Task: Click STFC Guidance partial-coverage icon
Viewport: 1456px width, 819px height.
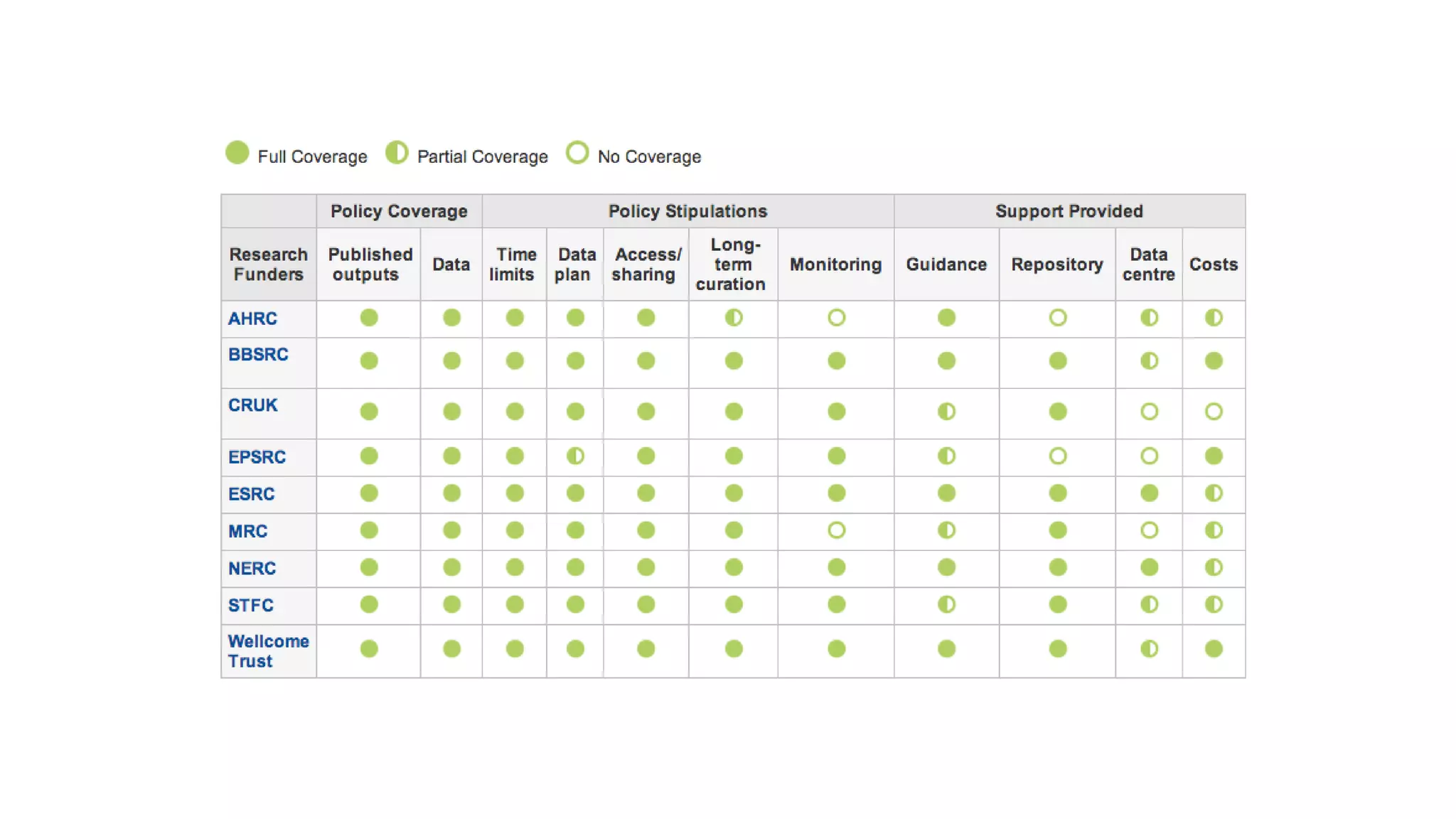Action: 946,605
